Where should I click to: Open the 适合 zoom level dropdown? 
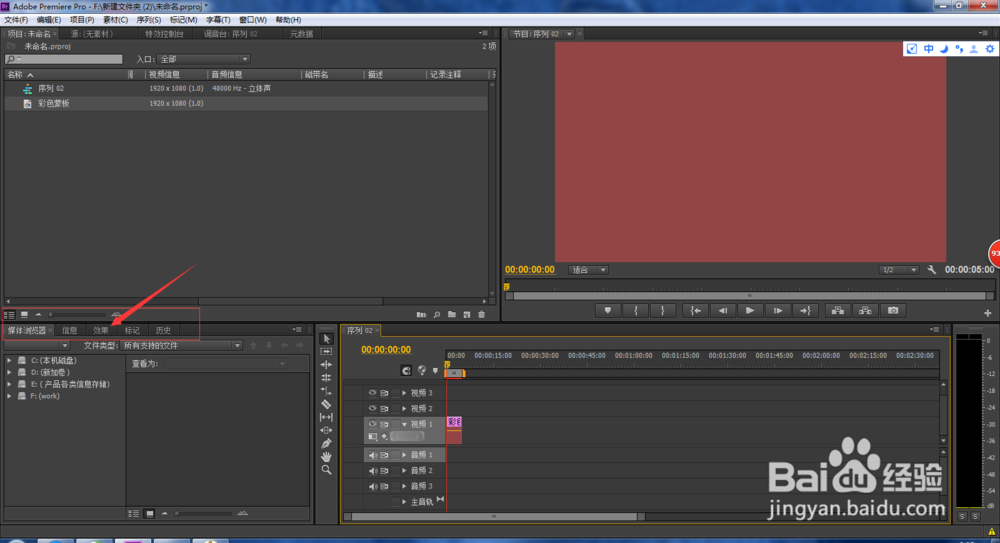tap(588, 270)
